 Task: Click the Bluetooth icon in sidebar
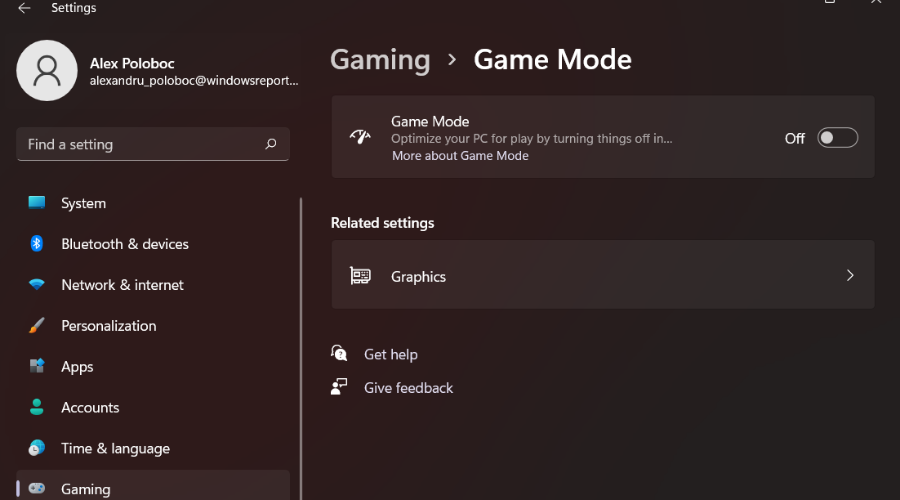(37, 243)
